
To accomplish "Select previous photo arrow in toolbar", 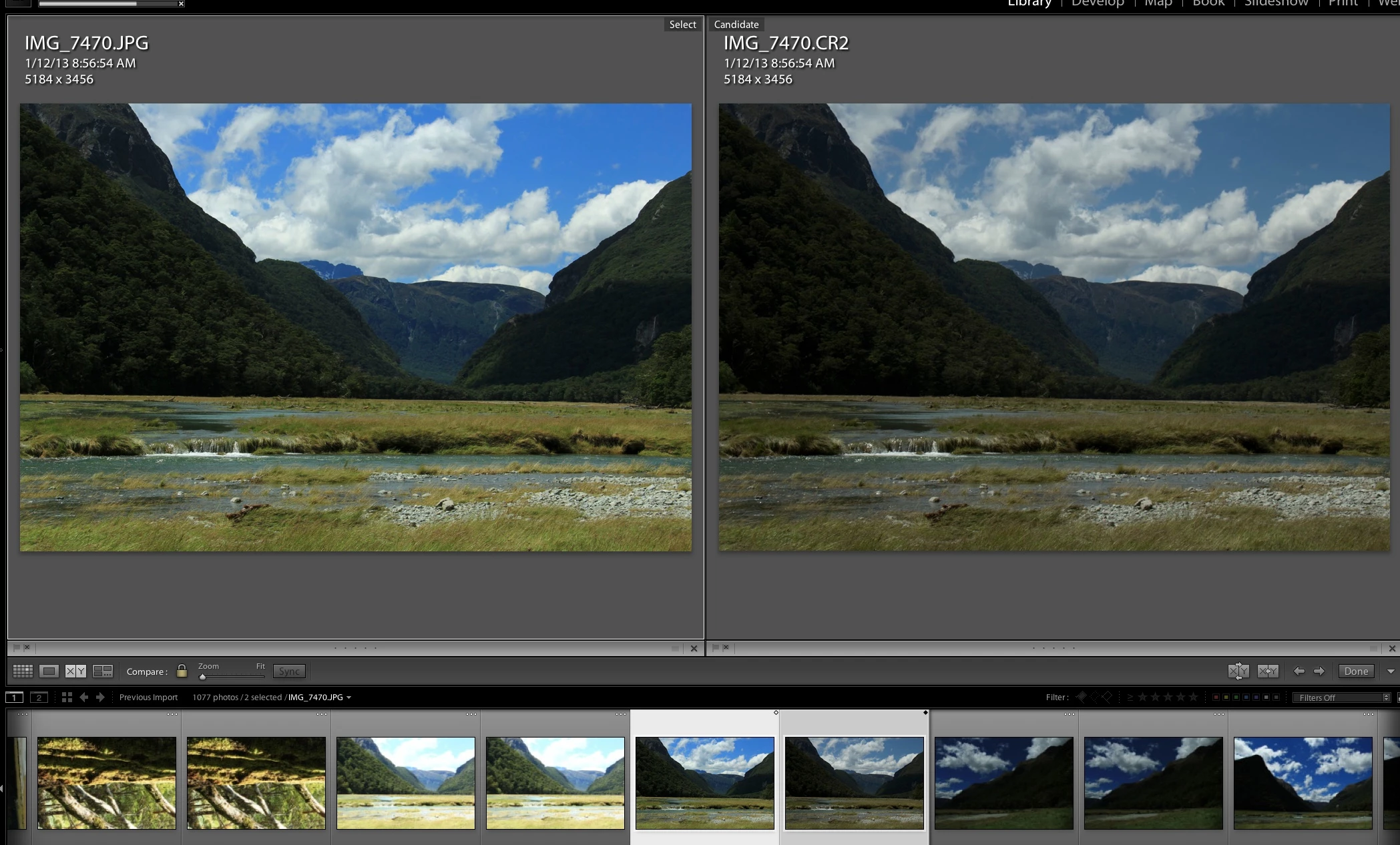I will point(1299,671).
